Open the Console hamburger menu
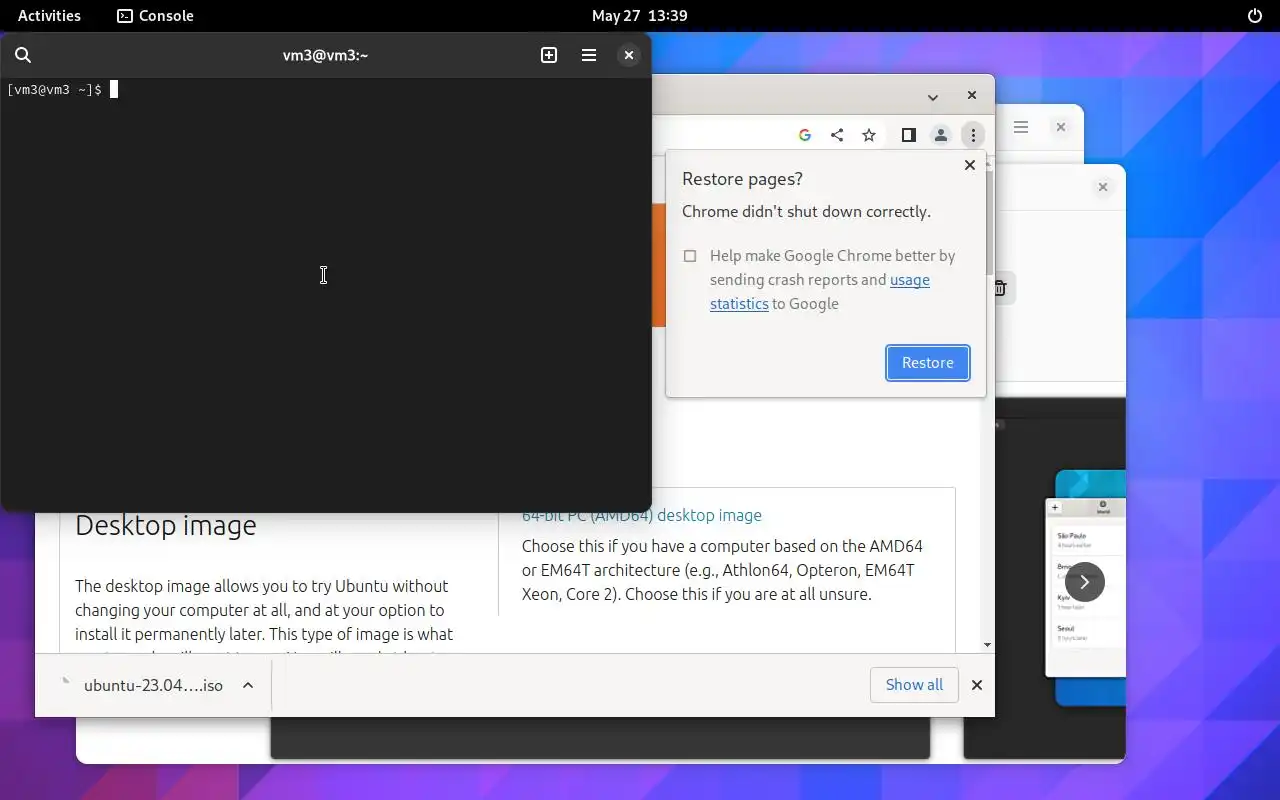This screenshot has height=800, width=1280. tap(589, 55)
